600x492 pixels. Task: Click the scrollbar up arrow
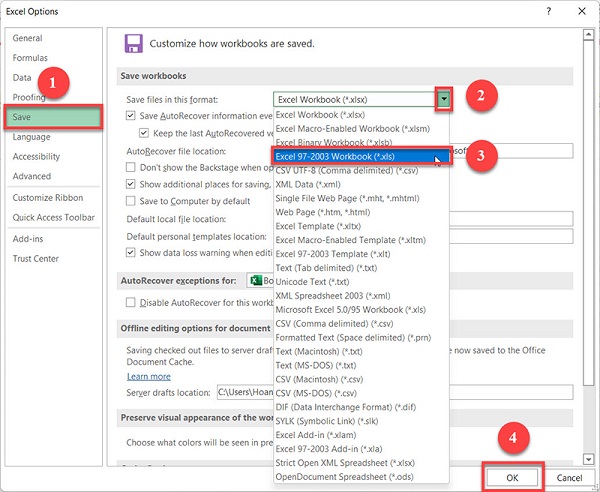pyautogui.click(x=588, y=35)
